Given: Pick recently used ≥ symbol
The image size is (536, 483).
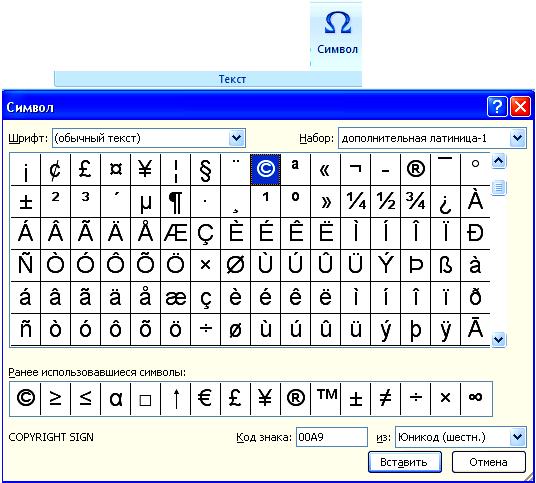Looking at the screenshot, I should 55,399.
